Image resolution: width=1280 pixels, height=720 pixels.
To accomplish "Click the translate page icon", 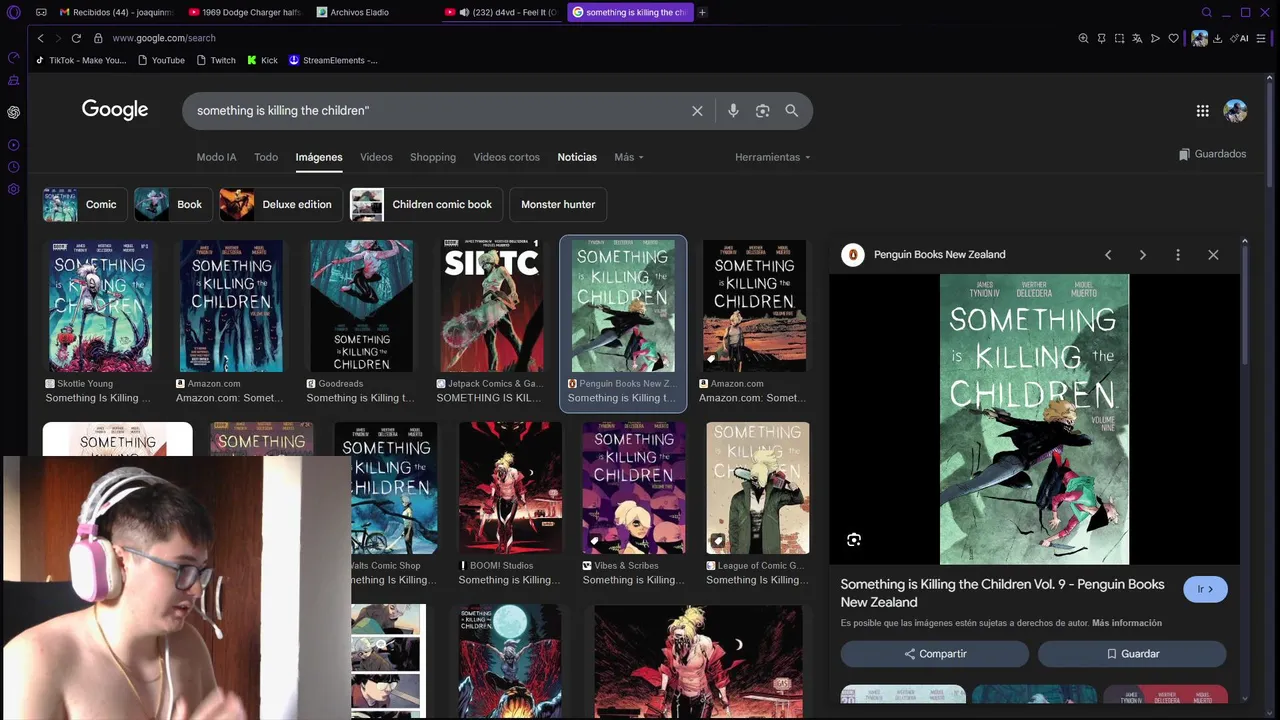I will pyautogui.click(x=1137, y=38).
